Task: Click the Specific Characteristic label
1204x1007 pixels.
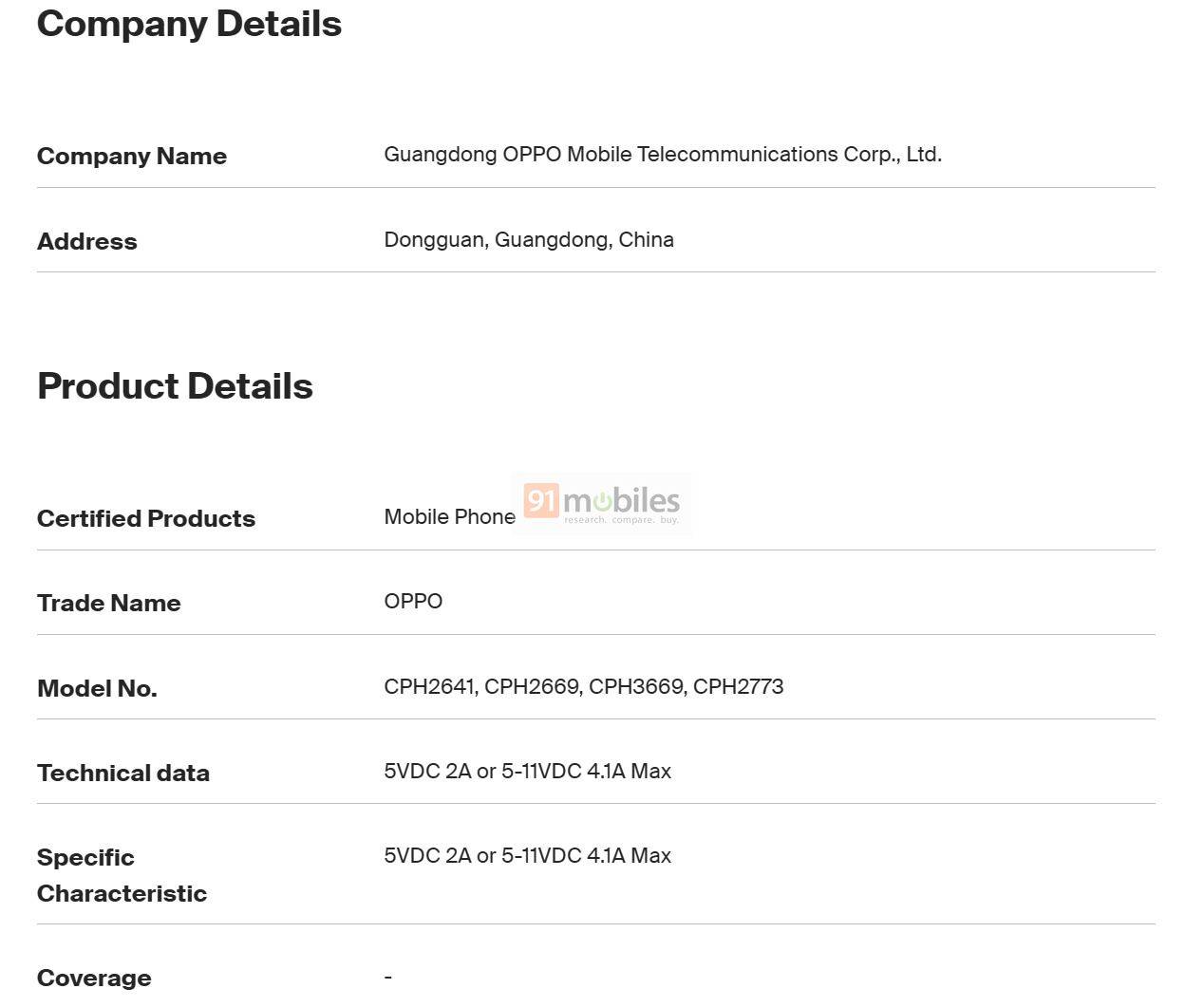Action: tap(122, 875)
